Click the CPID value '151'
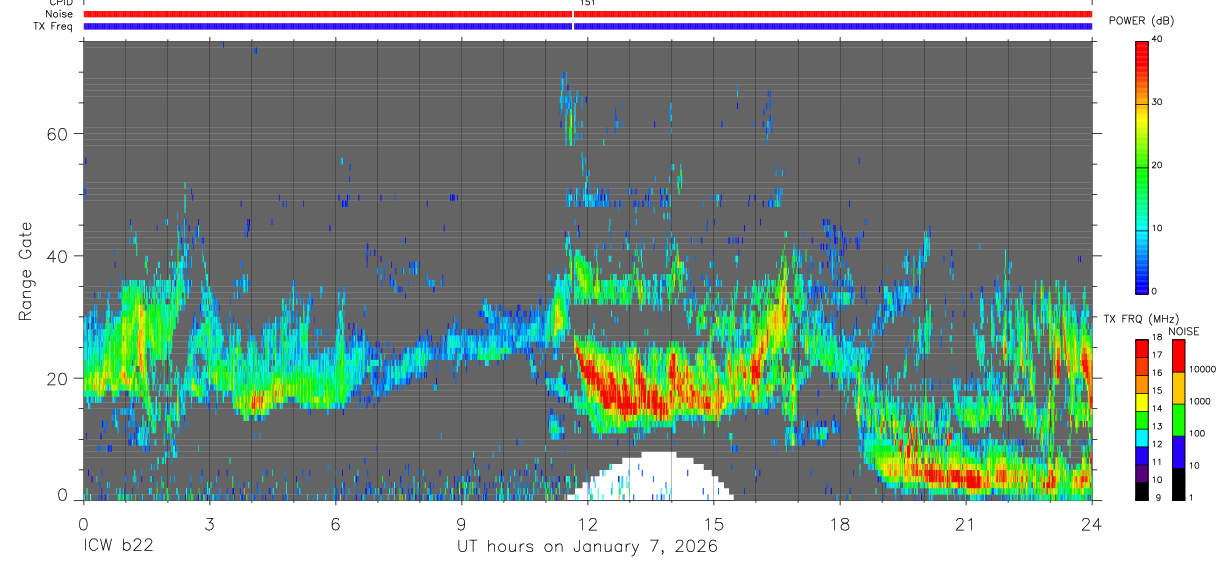Image resolution: width=1228 pixels, height=567 pixels. pyautogui.click(x=588, y=3)
